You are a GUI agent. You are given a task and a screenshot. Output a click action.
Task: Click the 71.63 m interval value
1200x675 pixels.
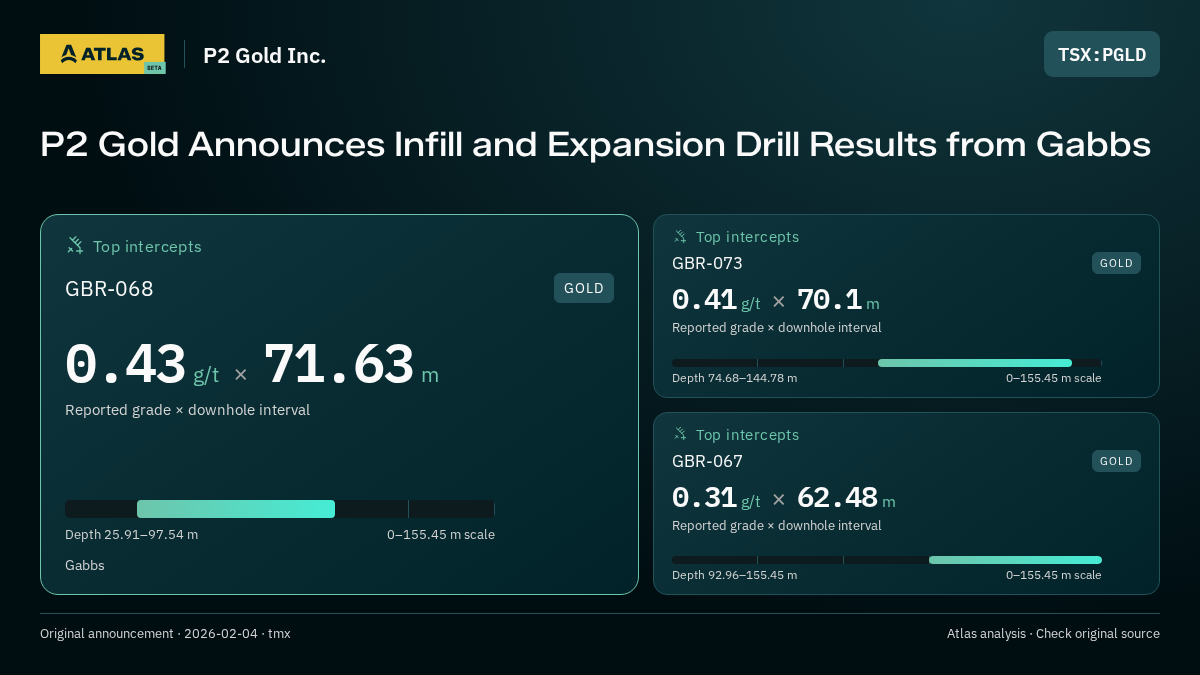[x=351, y=365]
